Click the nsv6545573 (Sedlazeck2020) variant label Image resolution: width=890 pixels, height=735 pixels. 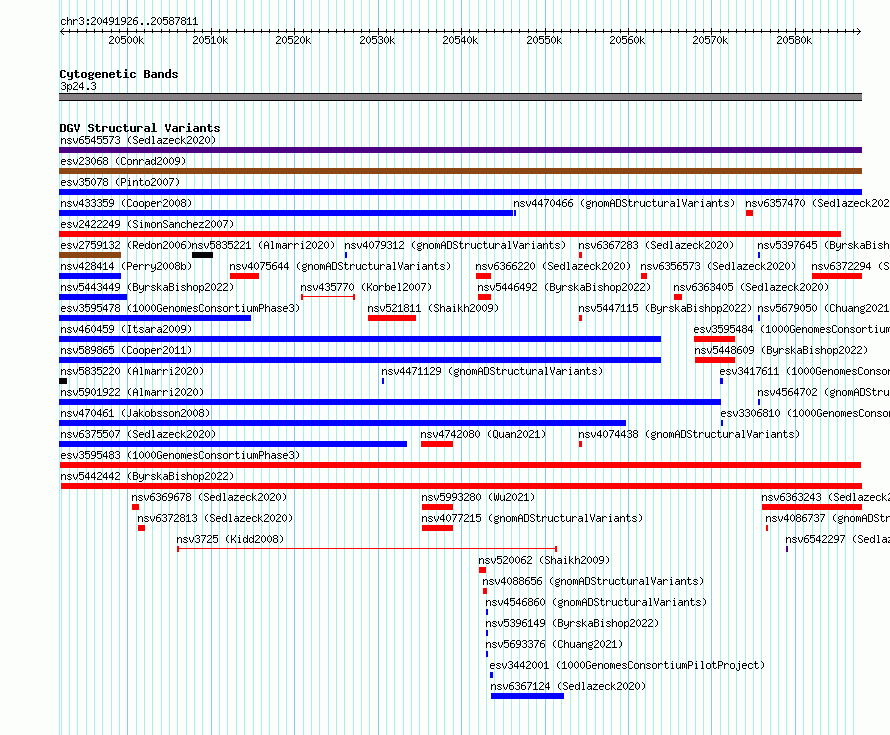138,140
